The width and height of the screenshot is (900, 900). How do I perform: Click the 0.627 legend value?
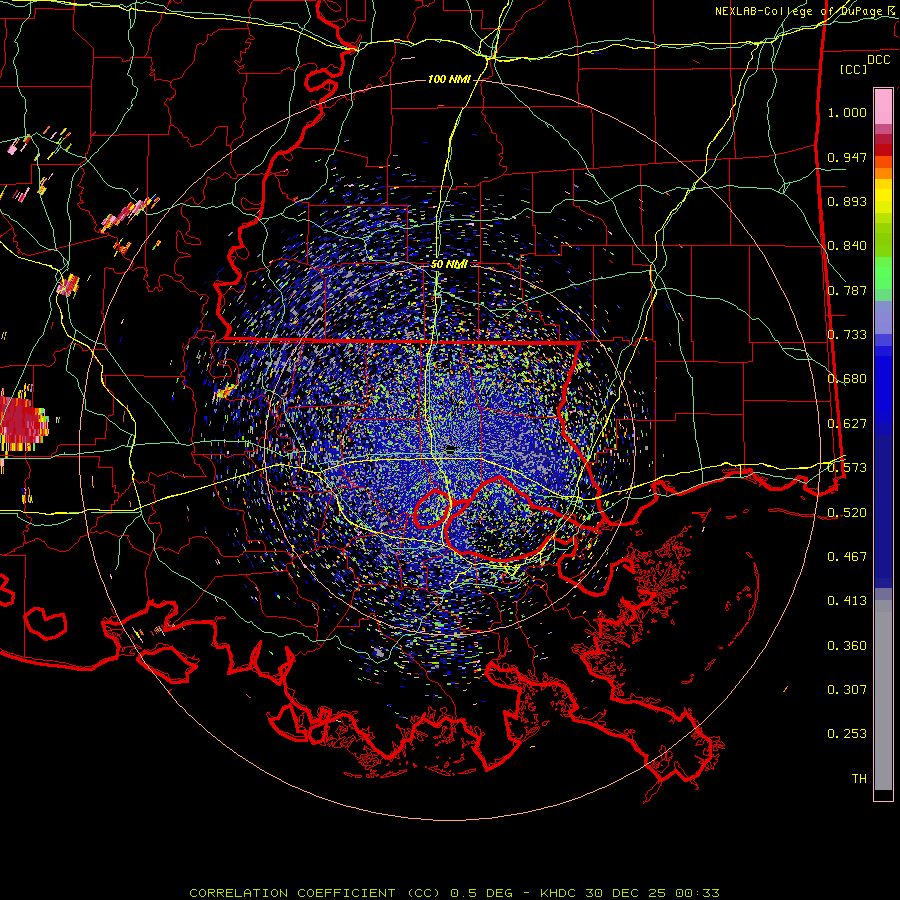847,424
